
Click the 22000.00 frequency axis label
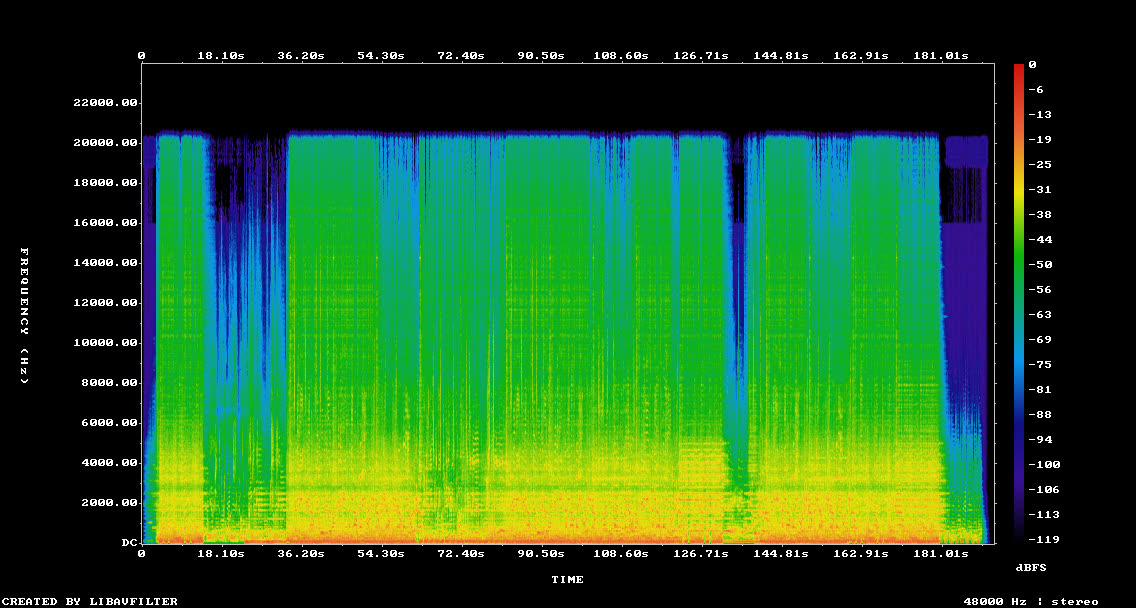106,103
